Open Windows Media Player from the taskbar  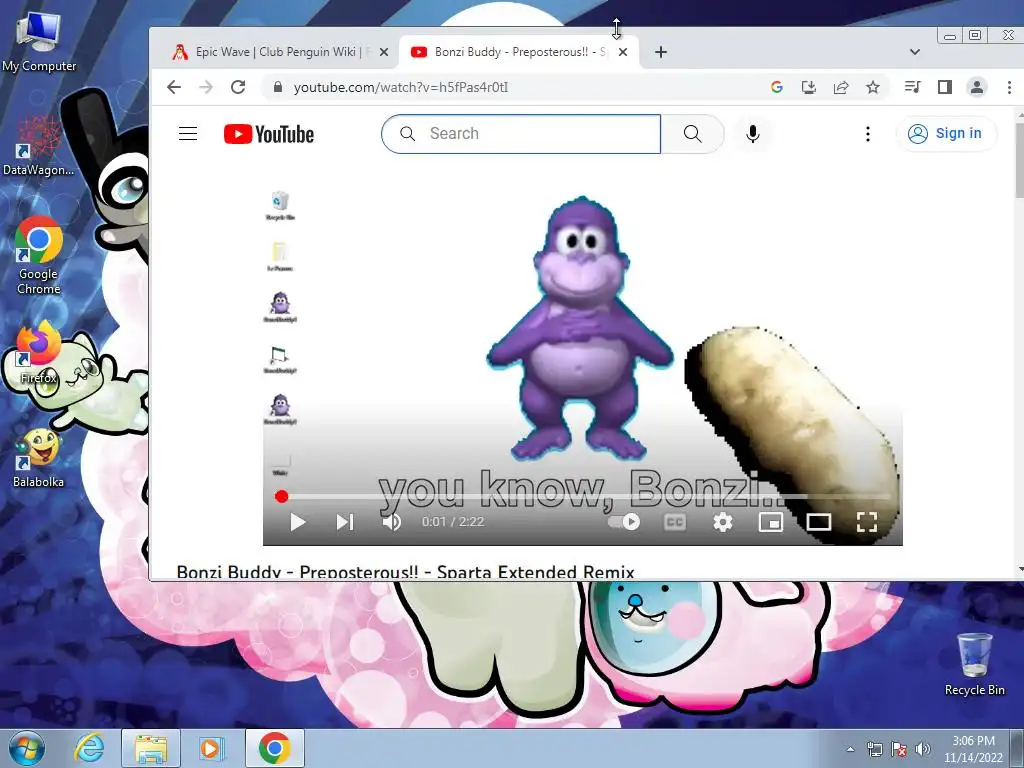[x=211, y=748]
